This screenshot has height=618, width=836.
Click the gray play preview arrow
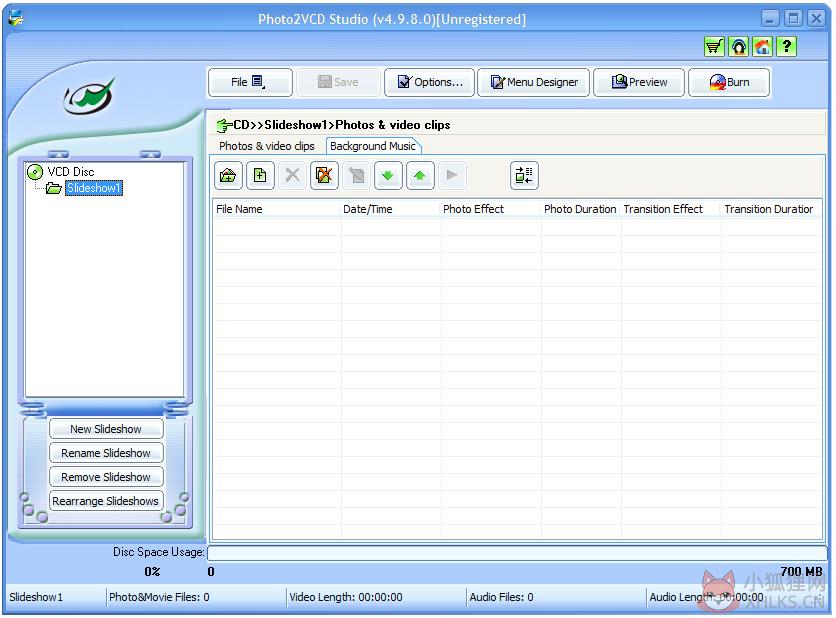pyautogui.click(x=452, y=175)
